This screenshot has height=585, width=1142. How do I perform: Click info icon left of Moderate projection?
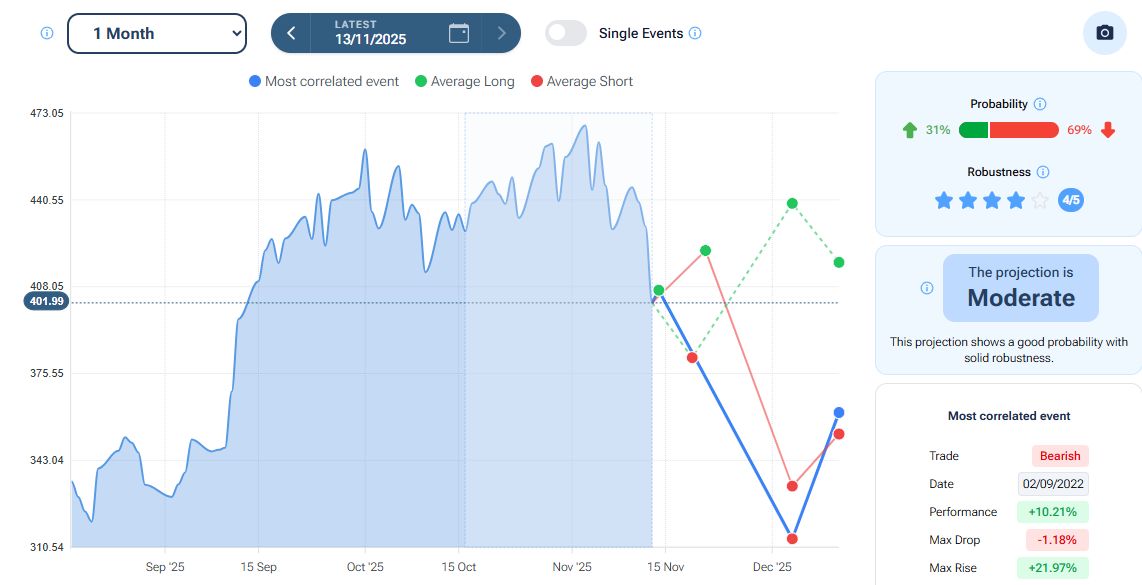click(x=926, y=288)
